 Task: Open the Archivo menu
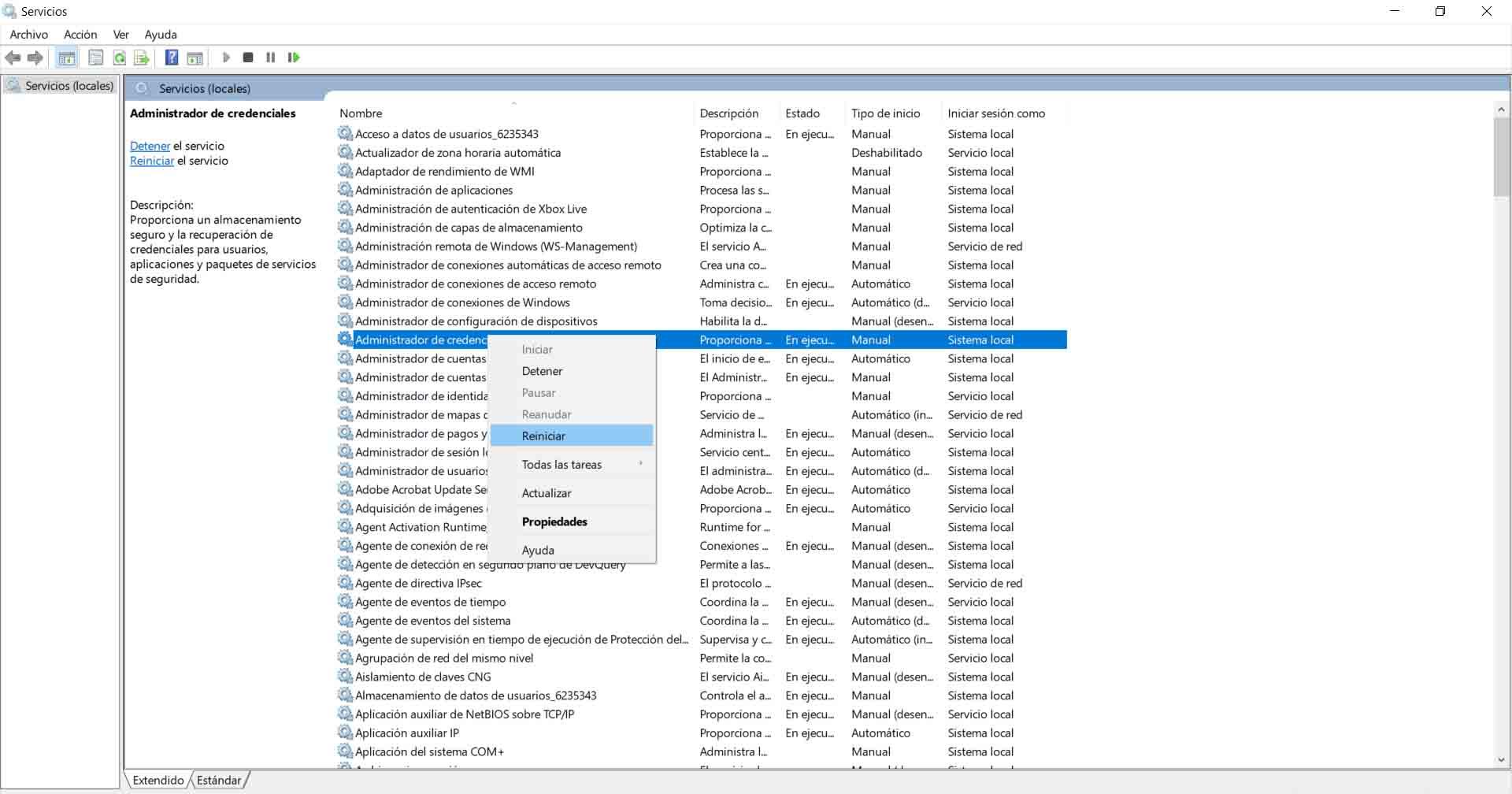click(29, 35)
